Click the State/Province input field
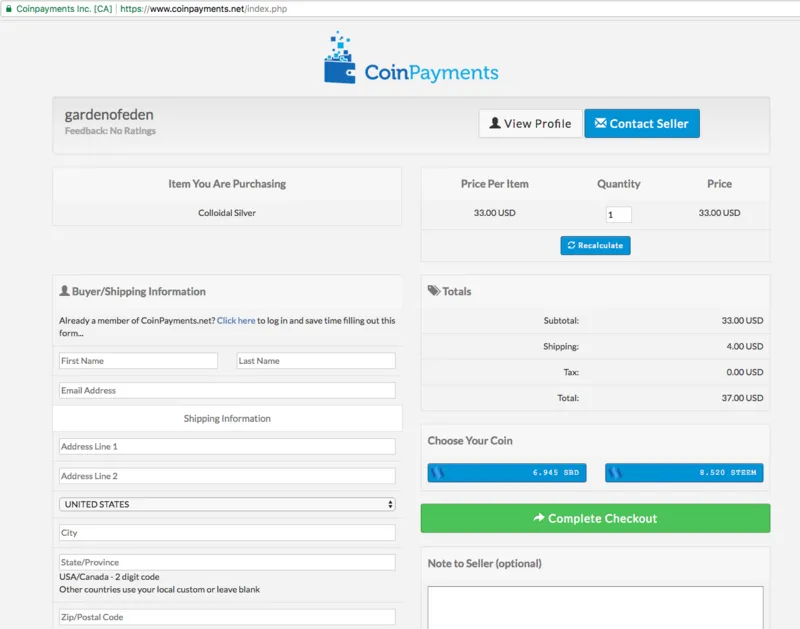 coord(227,562)
